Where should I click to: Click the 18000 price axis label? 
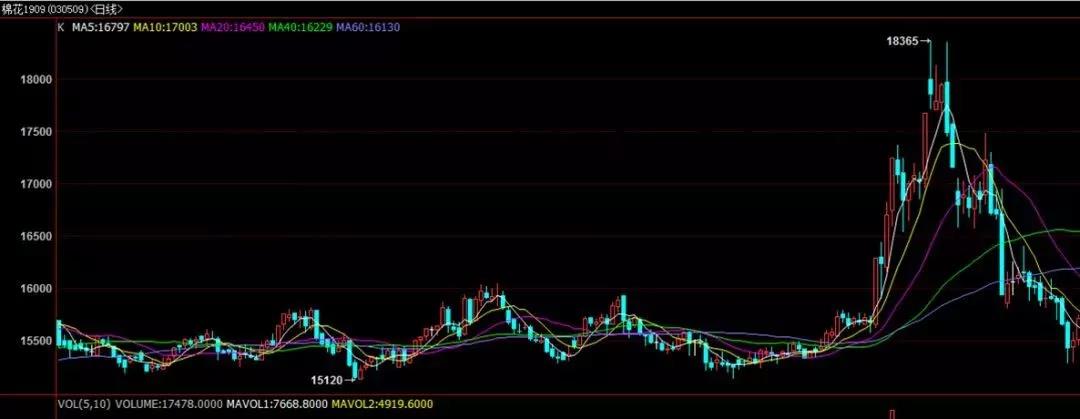[34, 80]
